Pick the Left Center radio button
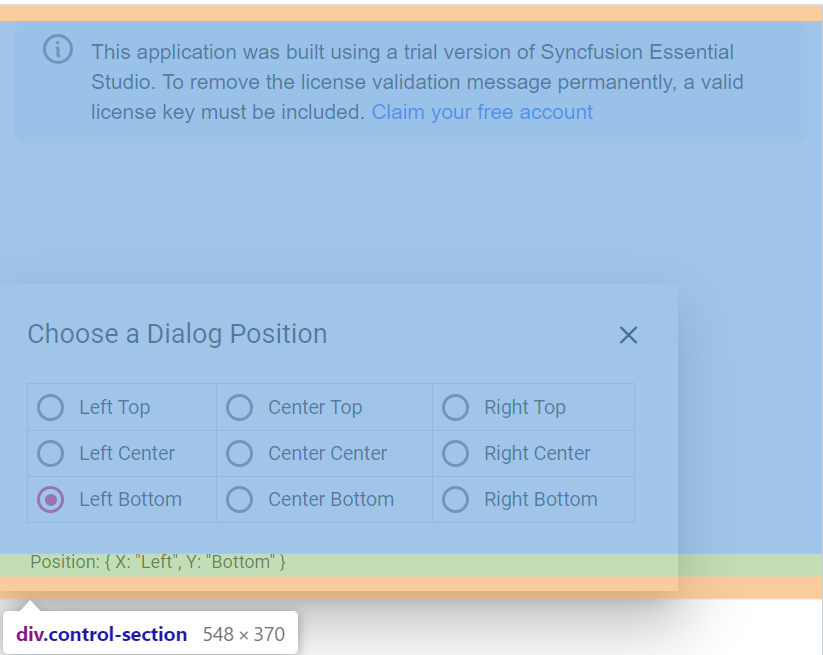Viewport: 823px width, 655px height. [50, 453]
